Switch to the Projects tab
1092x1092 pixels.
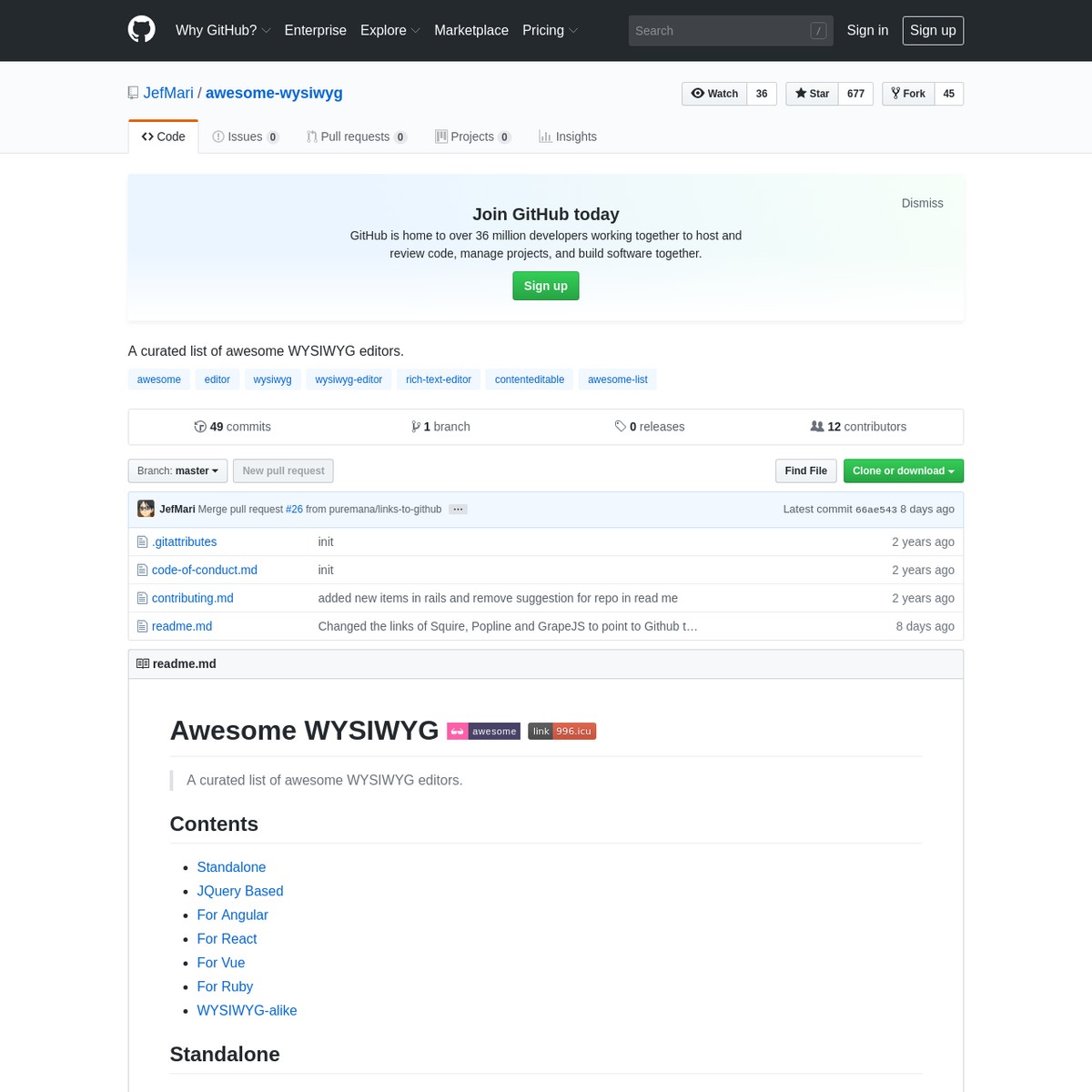473,136
